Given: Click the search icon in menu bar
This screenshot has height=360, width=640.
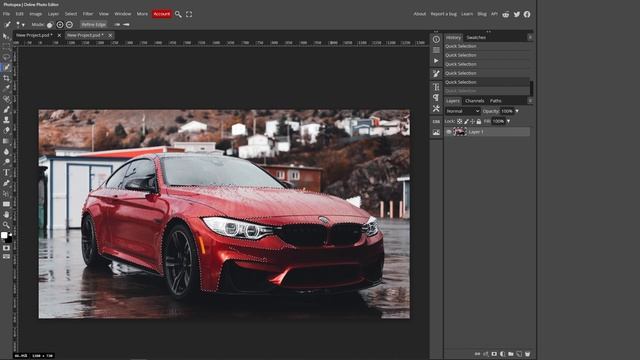Looking at the screenshot, I should 178,14.
